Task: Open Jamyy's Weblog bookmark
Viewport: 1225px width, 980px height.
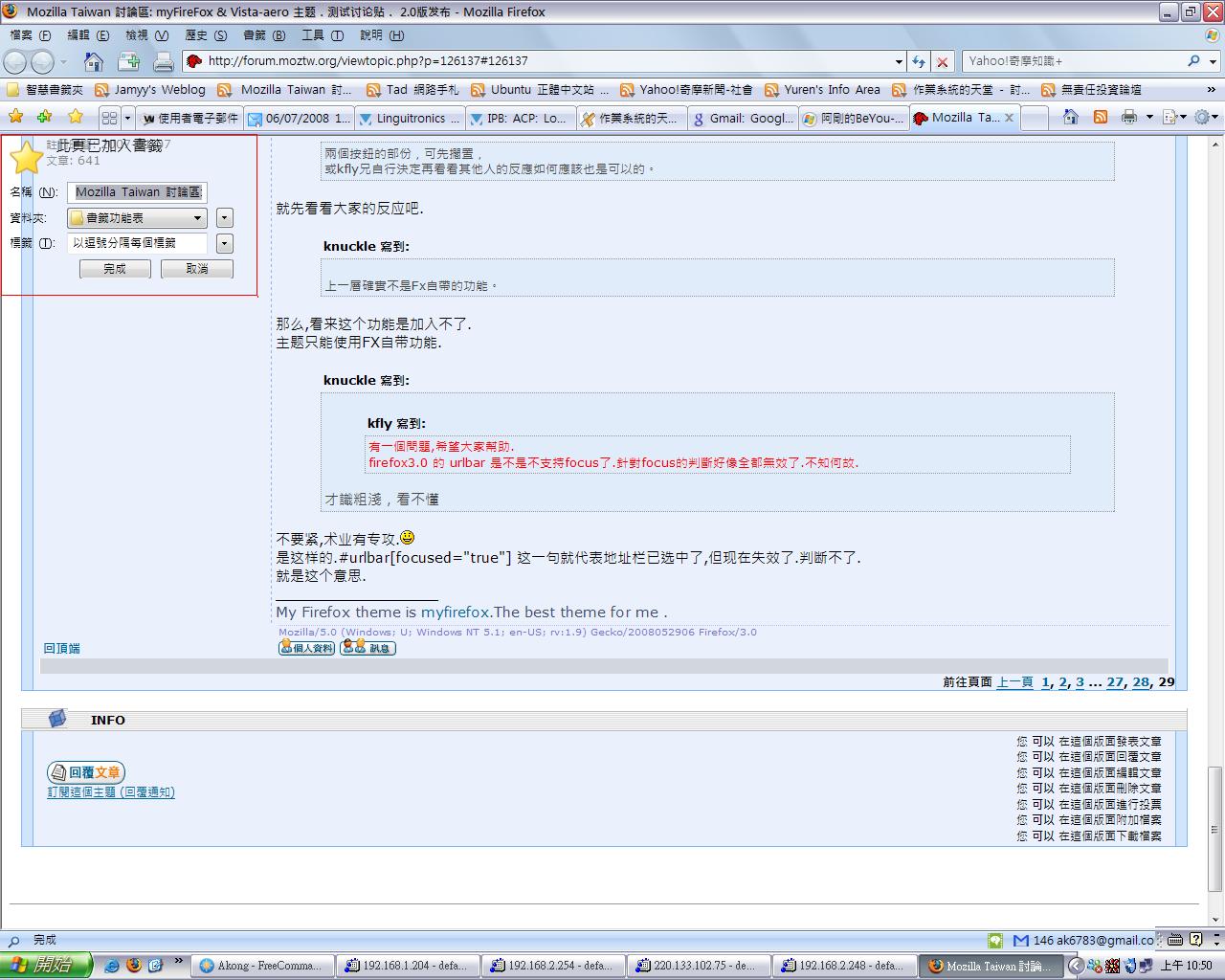Action: [149, 90]
